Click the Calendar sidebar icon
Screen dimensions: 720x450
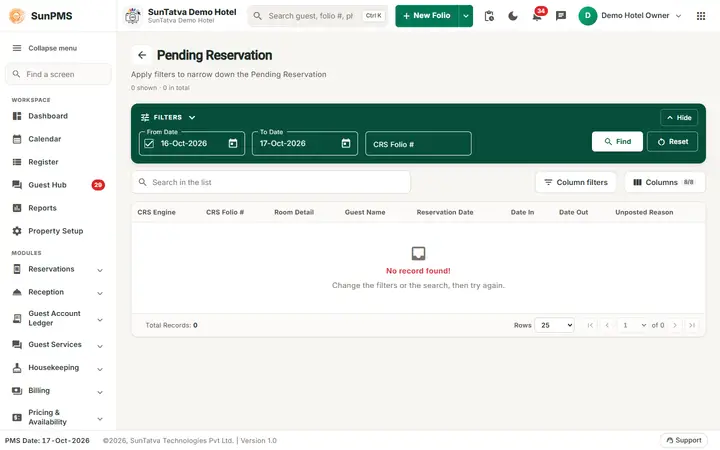pos(17,139)
